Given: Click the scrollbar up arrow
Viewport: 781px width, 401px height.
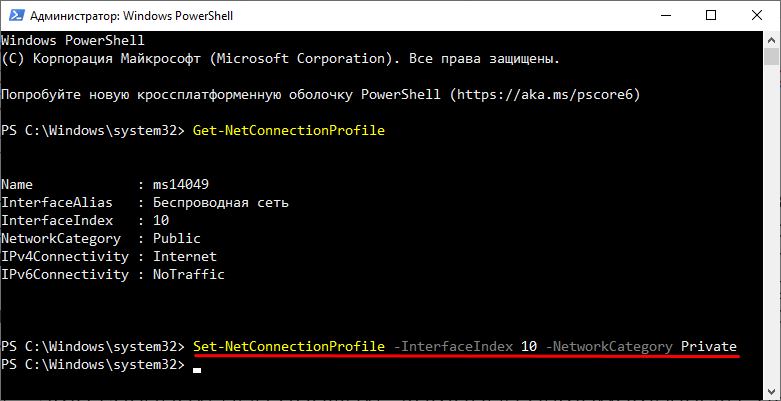Looking at the screenshot, I should pyautogui.click(x=772, y=40).
